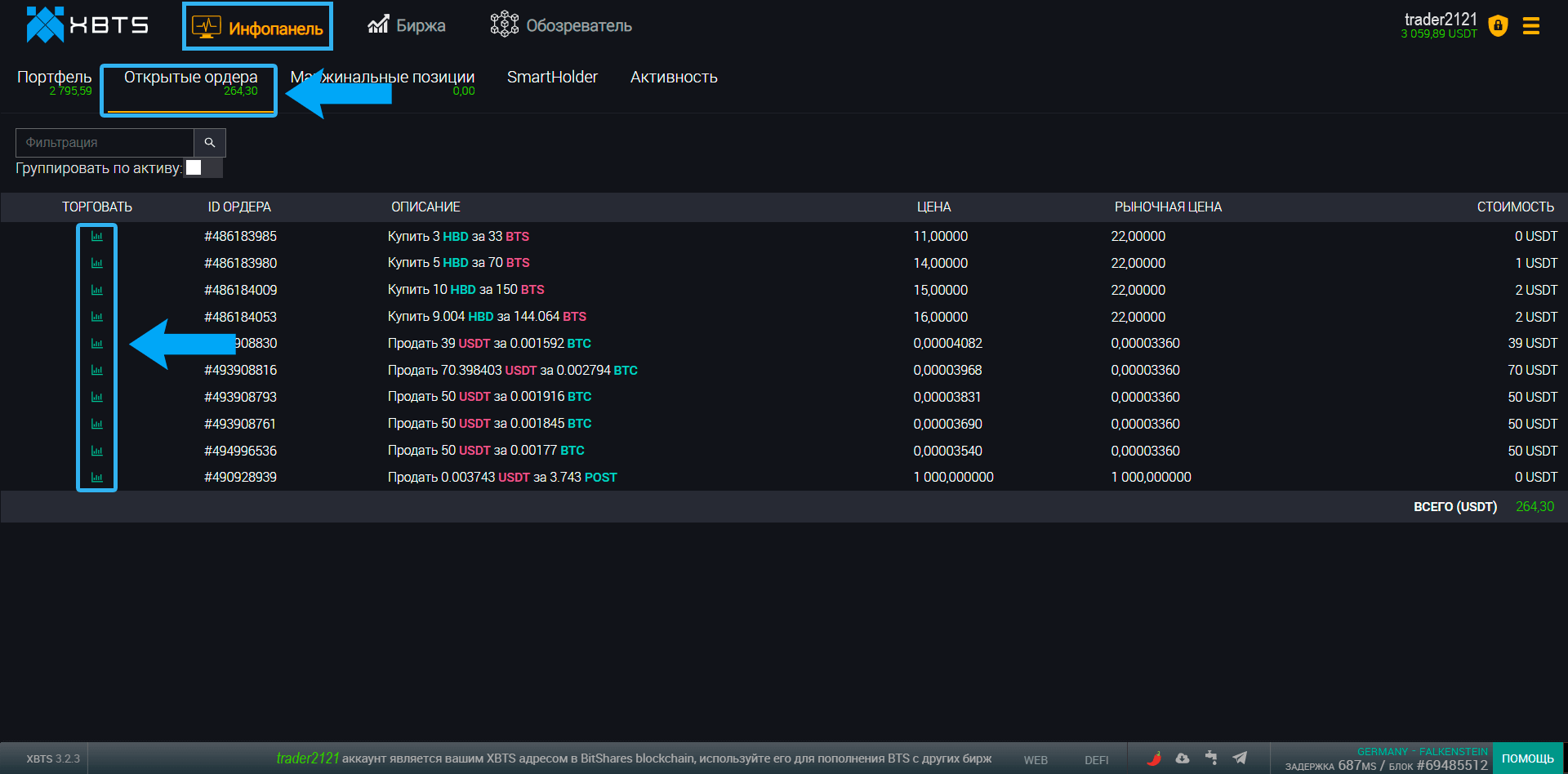Sort by the РЫНОЧНАЯ ЦЕНА column header

[1168, 207]
